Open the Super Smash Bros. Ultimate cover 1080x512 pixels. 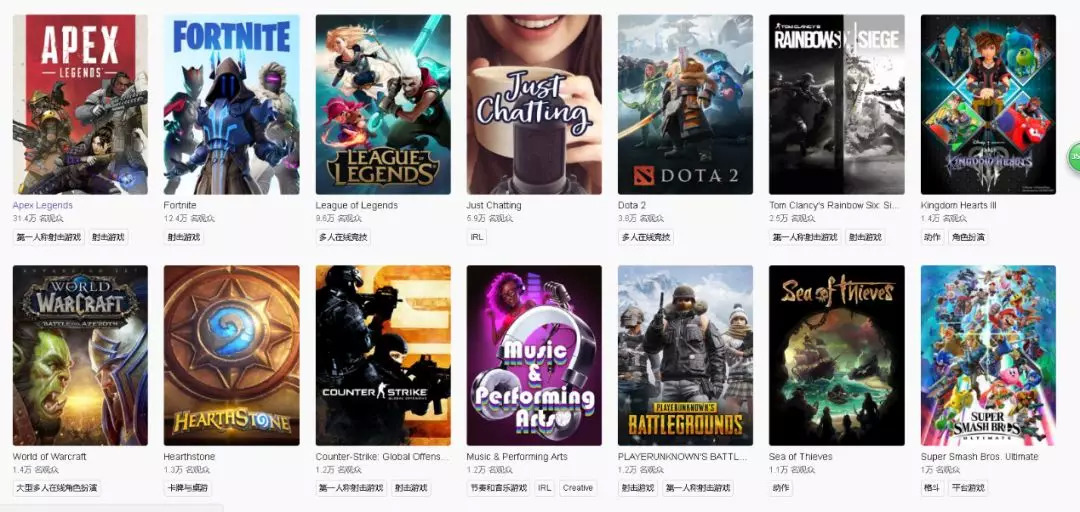pos(988,355)
